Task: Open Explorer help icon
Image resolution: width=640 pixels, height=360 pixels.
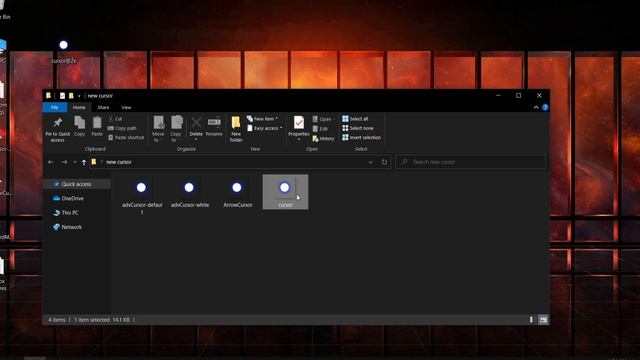Action: pyautogui.click(x=545, y=107)
